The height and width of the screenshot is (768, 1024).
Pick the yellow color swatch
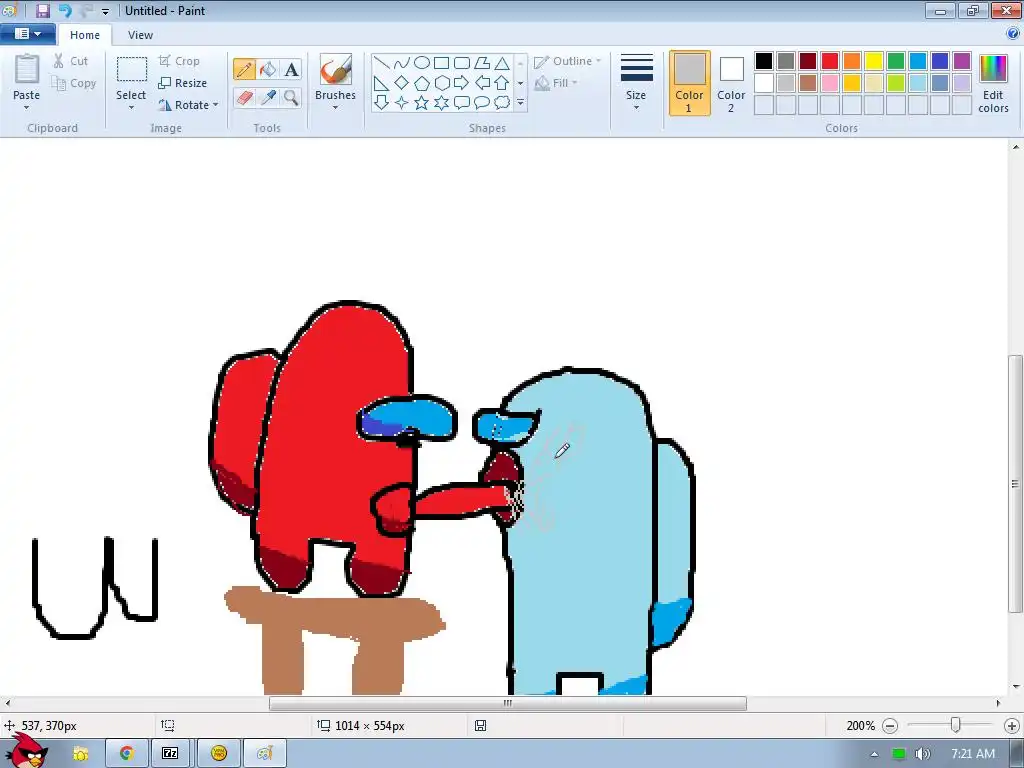(x=873, y=61)
